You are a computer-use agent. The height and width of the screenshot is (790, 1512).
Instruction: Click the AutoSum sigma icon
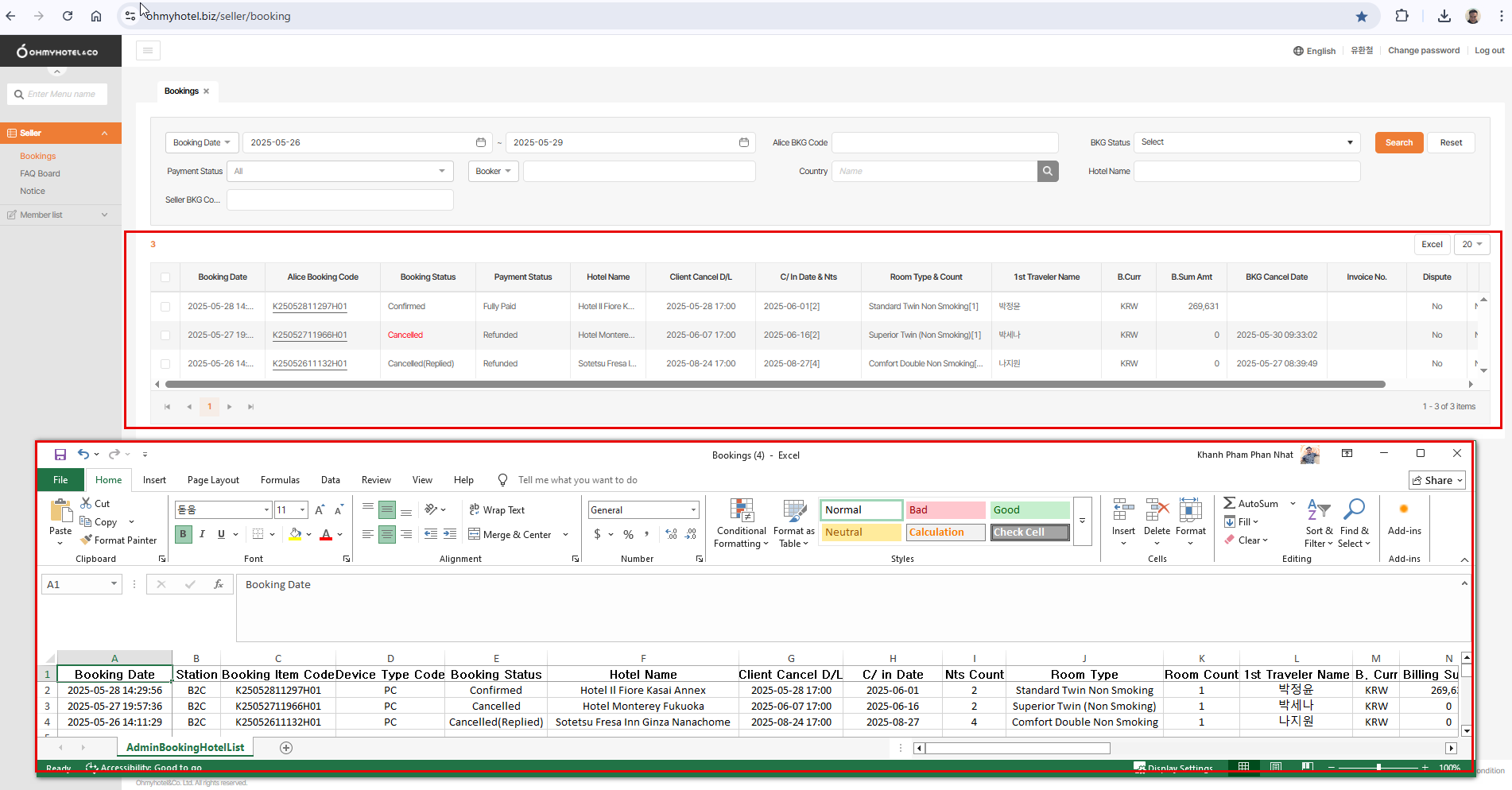pyautogui.click(x=1229, y=503)
